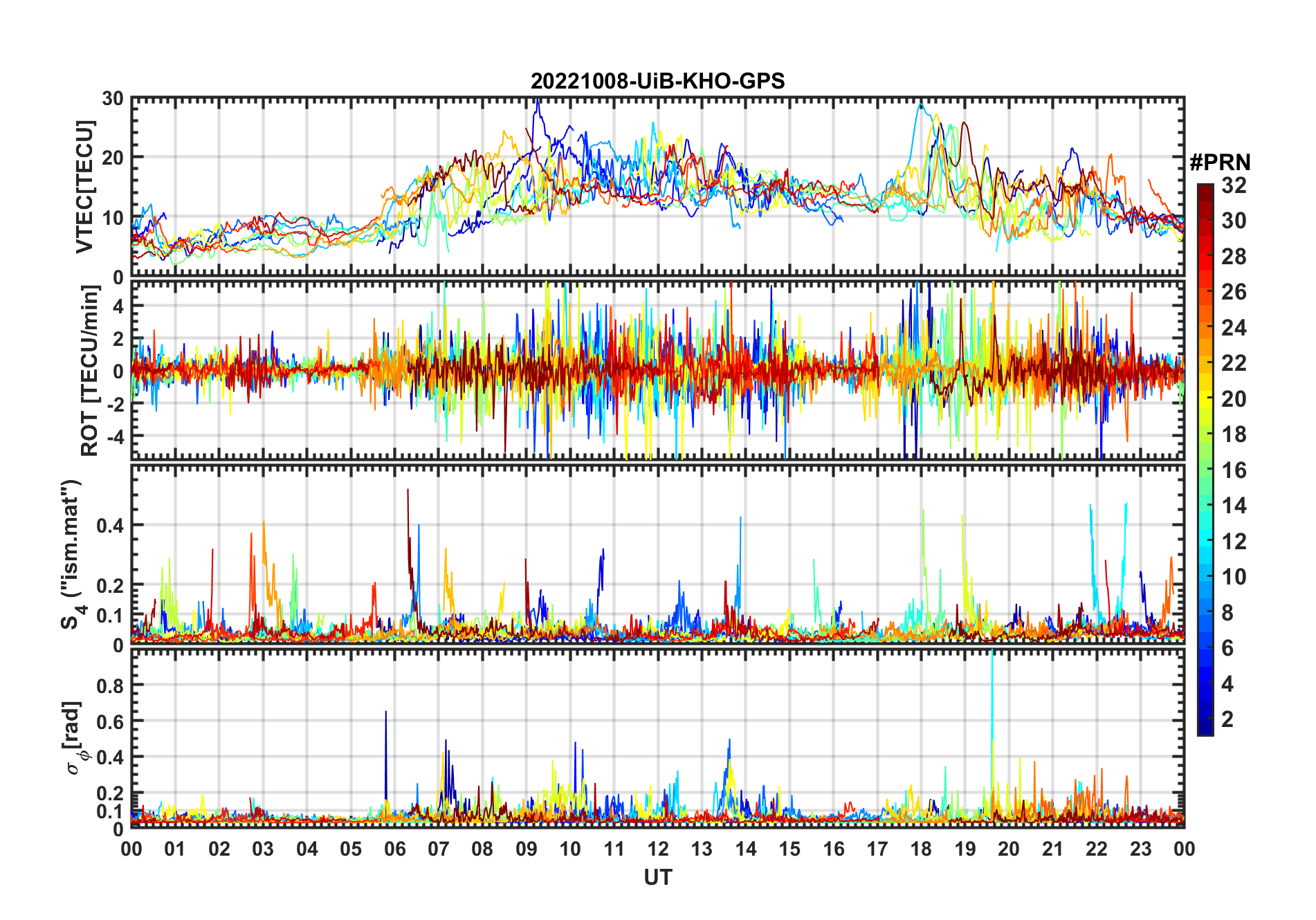Click the plot title 20221008-UiB-KHO-GPS
The width and height of the screenshot is (1316, 920).
657,82
